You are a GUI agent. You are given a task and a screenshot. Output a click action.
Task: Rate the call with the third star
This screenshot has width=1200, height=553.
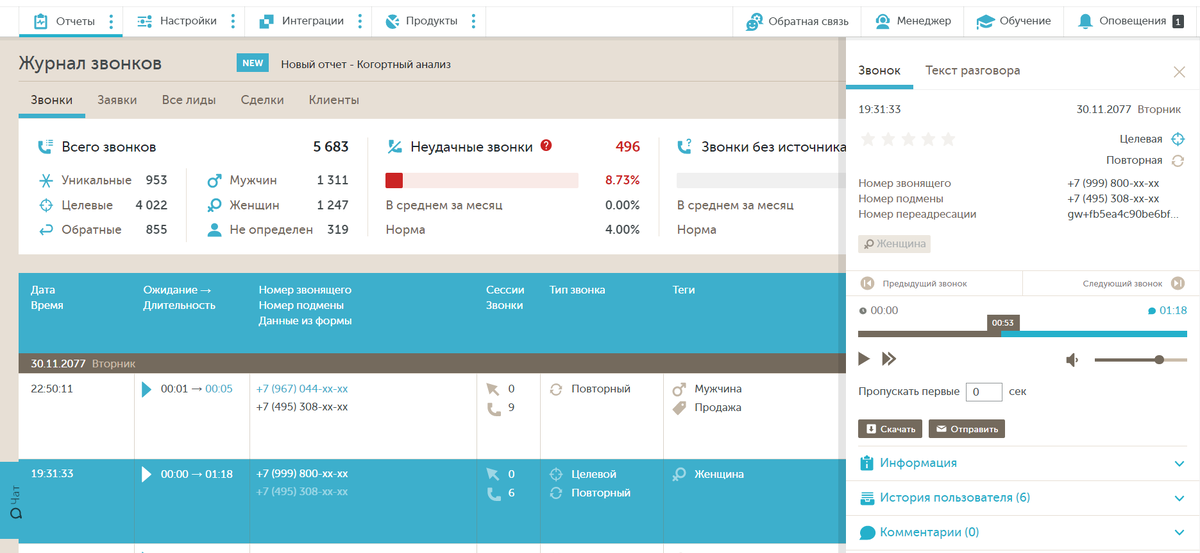(909, 139)
